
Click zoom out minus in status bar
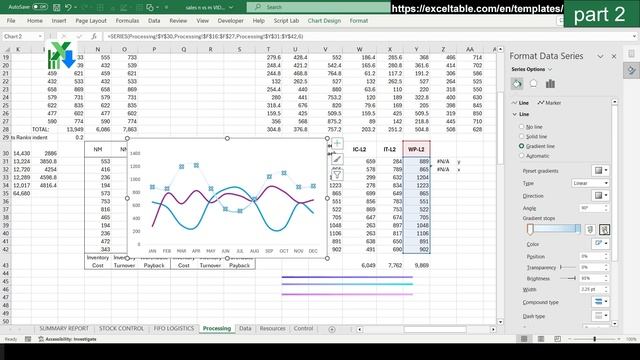tap(570, 339)
